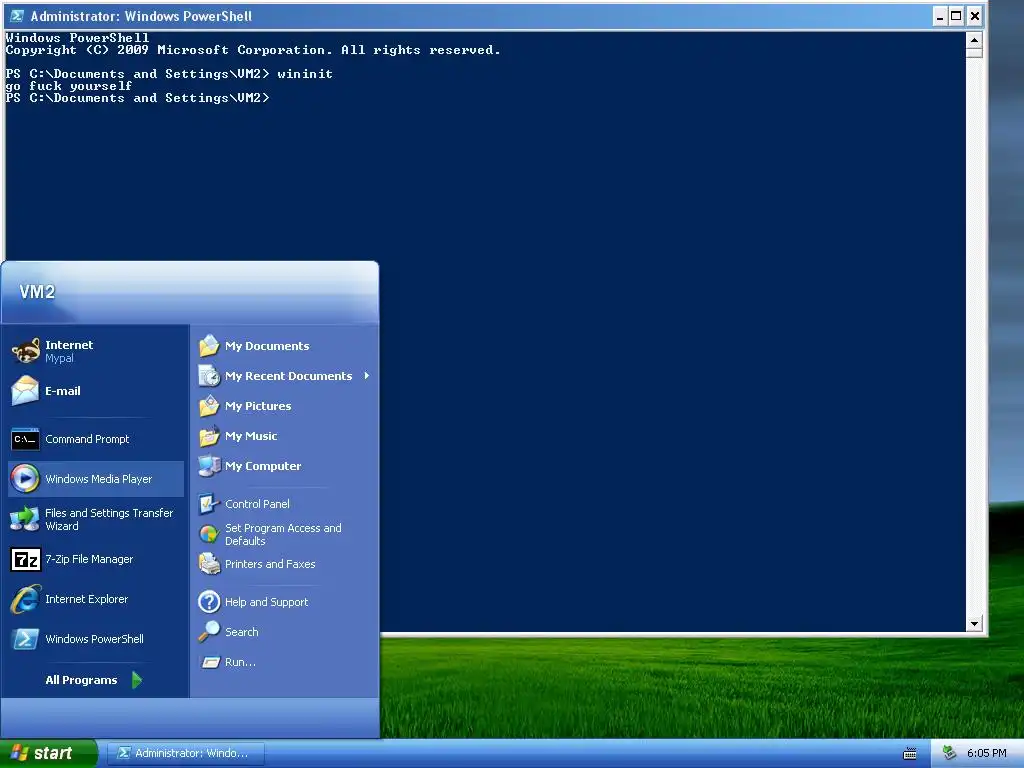
Task: Select My Pictures menu entry
Action: pos(258,406)
